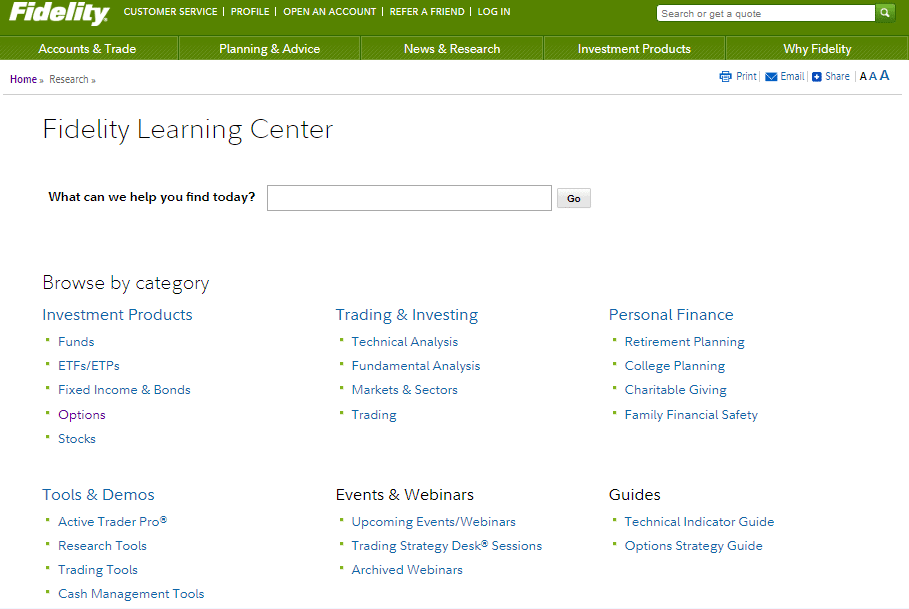
Task: Open the Options link
Action: click(x=82, y=415)
